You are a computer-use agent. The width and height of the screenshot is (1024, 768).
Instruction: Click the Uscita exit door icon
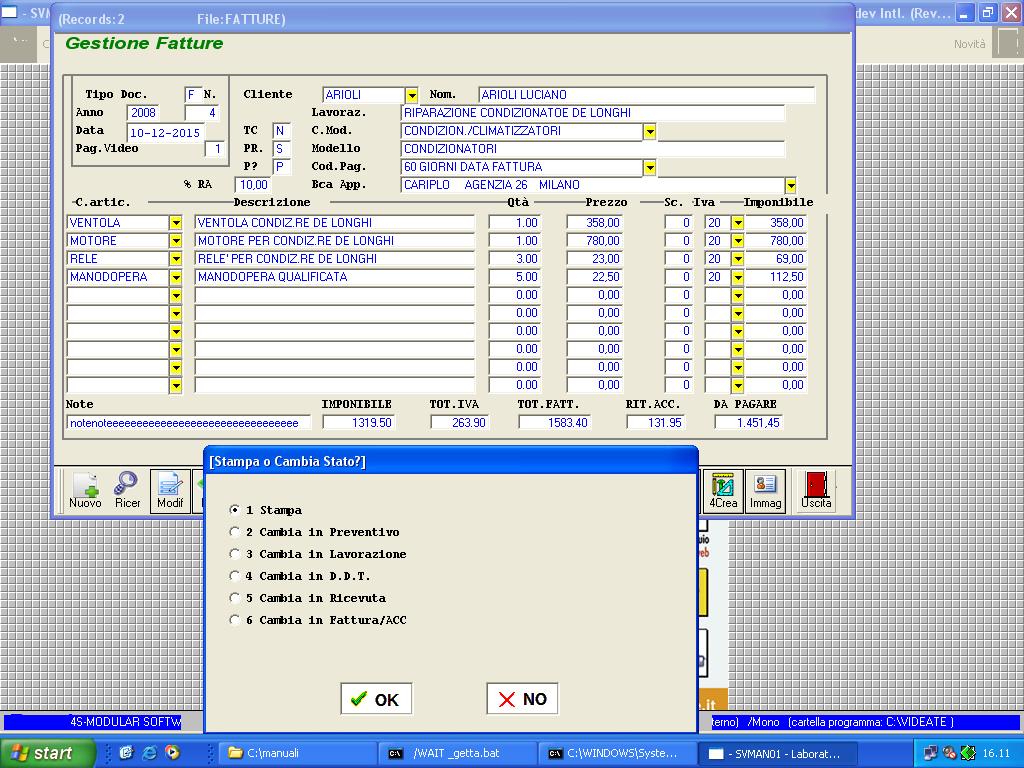(816, 490)
